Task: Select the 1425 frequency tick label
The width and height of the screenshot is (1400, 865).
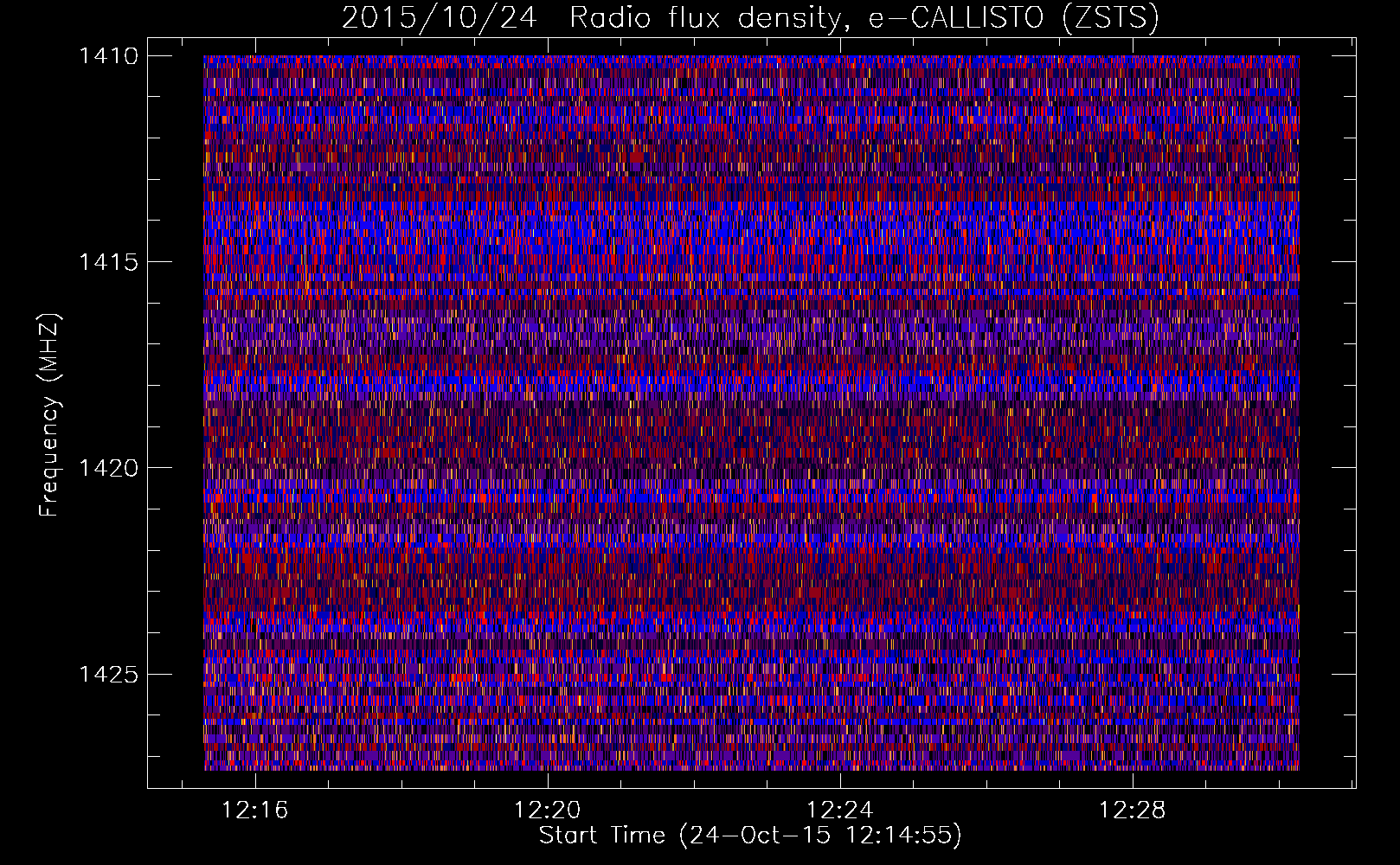Action: pyautogui.click(x=108, y=674)
